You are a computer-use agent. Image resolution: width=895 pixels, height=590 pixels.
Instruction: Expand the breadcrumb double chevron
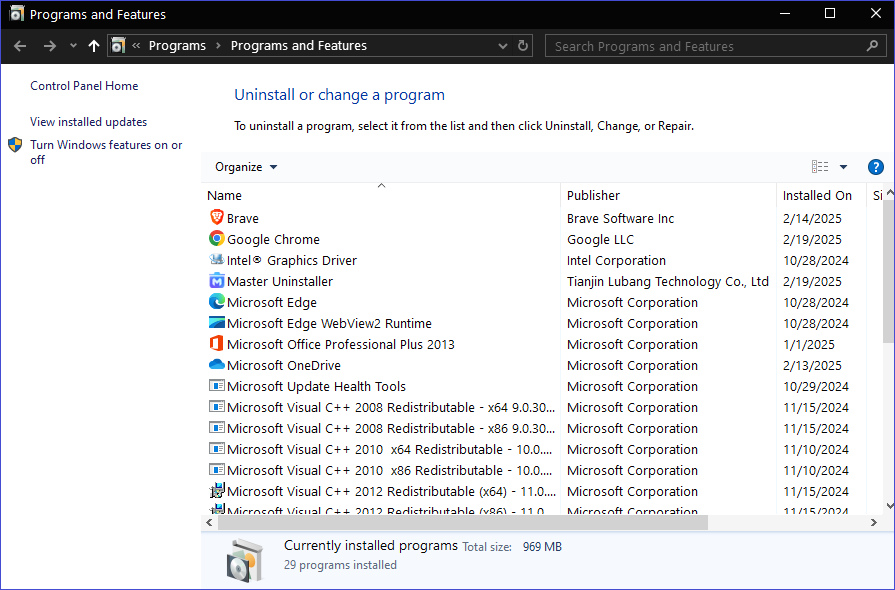pyautogui.click(x=136, y=46)
